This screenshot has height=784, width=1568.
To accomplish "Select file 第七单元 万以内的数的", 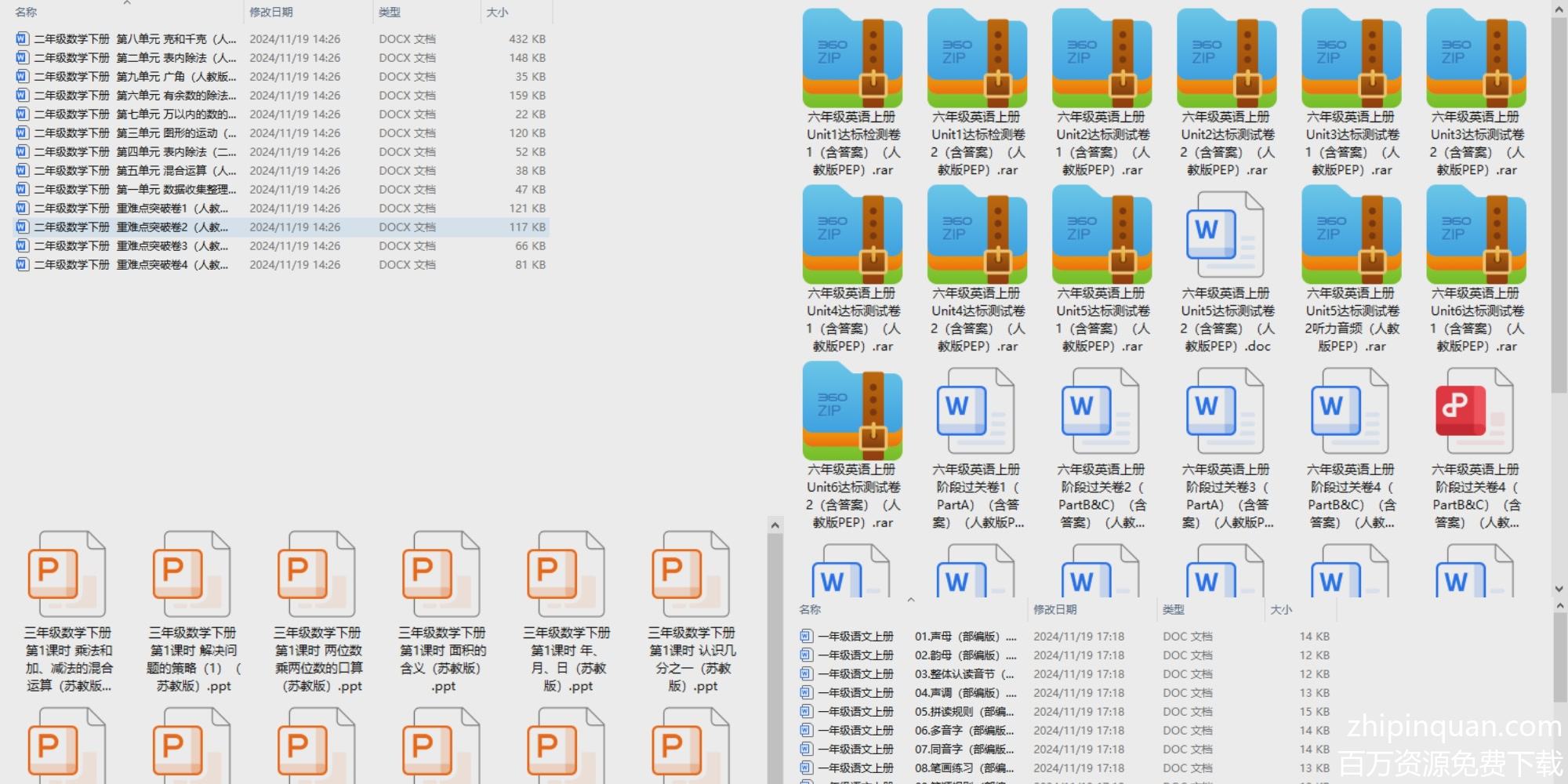I will click(x=282, y=114).
